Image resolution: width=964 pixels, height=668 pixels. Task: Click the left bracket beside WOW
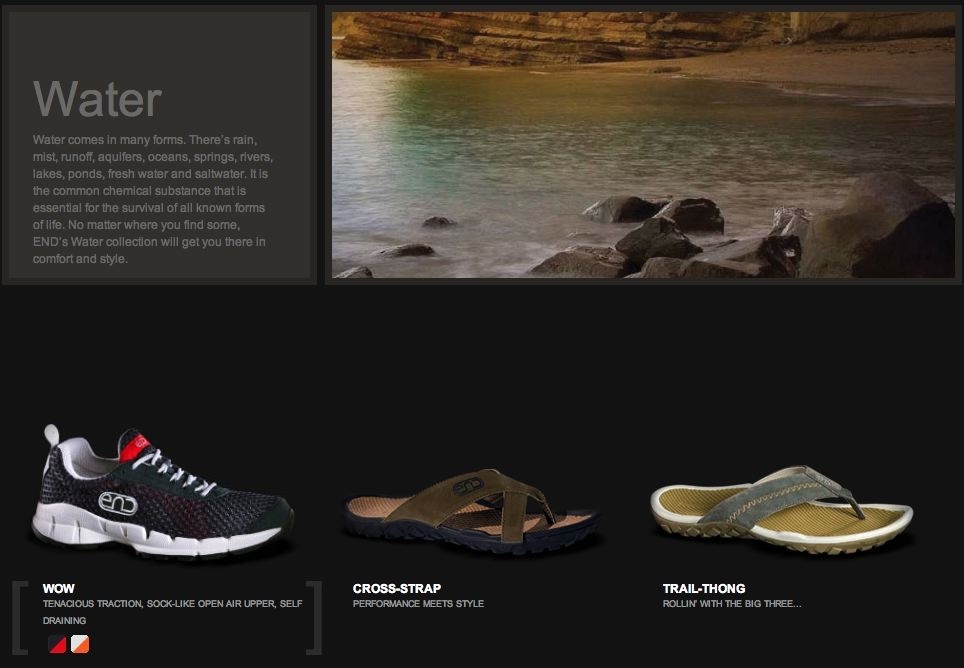pos(20,617)
